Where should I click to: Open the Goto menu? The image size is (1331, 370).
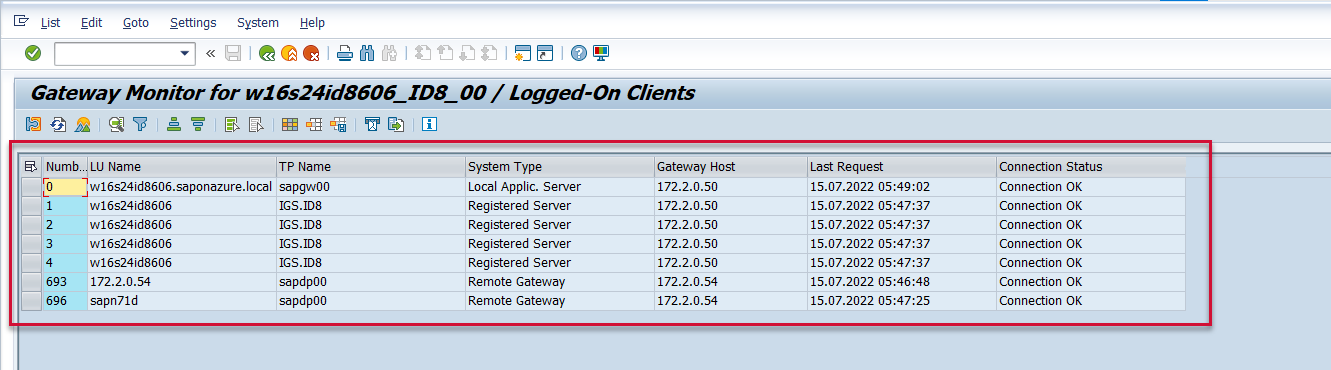pyautogui.click(x=136, y=22)
